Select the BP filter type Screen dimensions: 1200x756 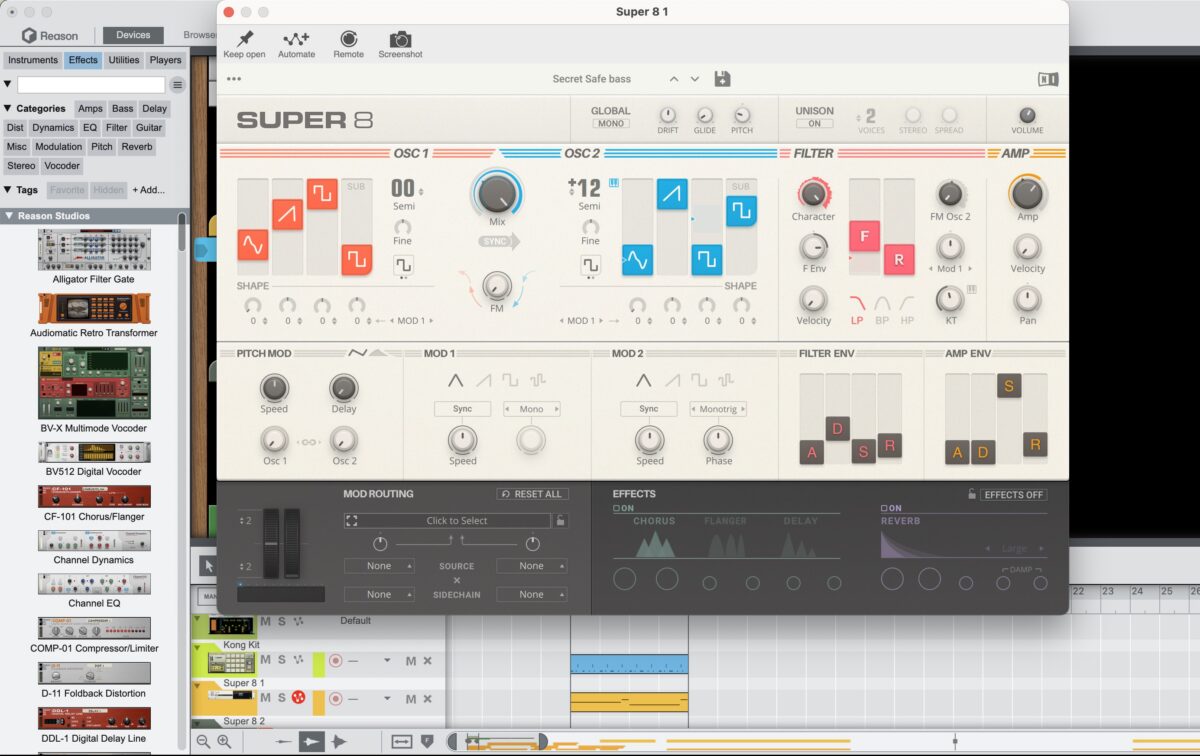click(883, 308)
